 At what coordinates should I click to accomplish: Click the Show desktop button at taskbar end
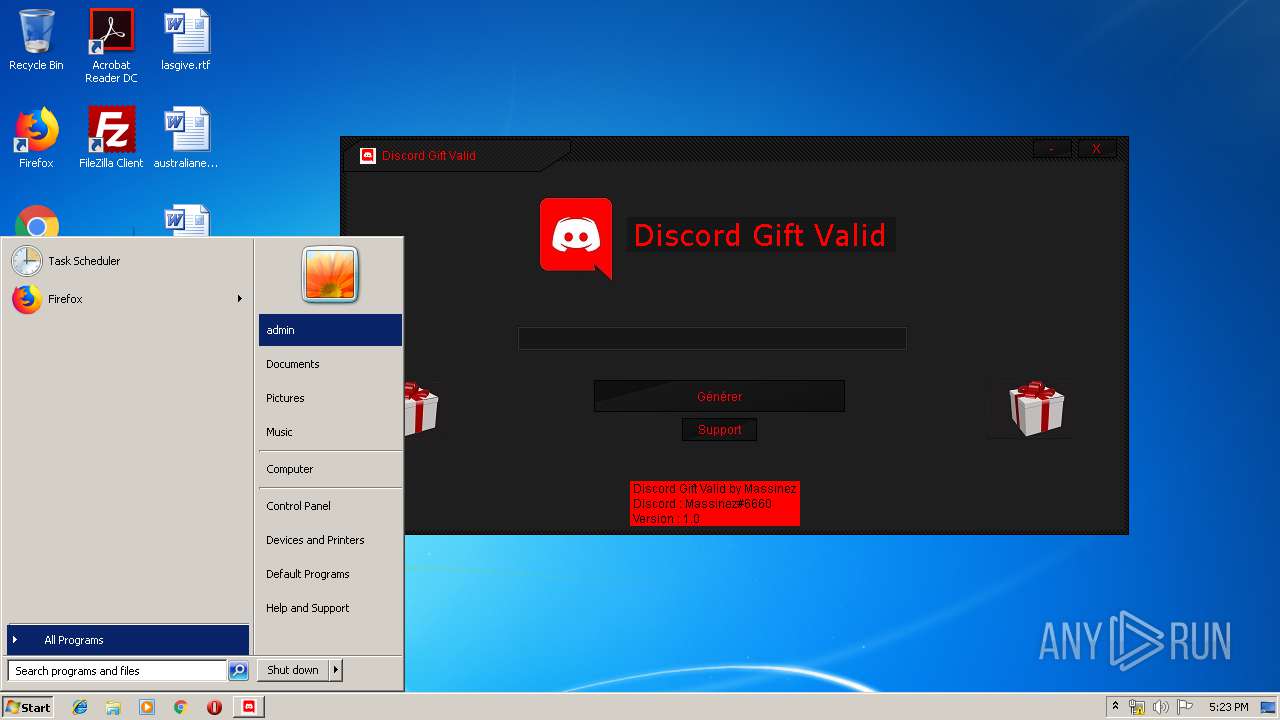1269,707
